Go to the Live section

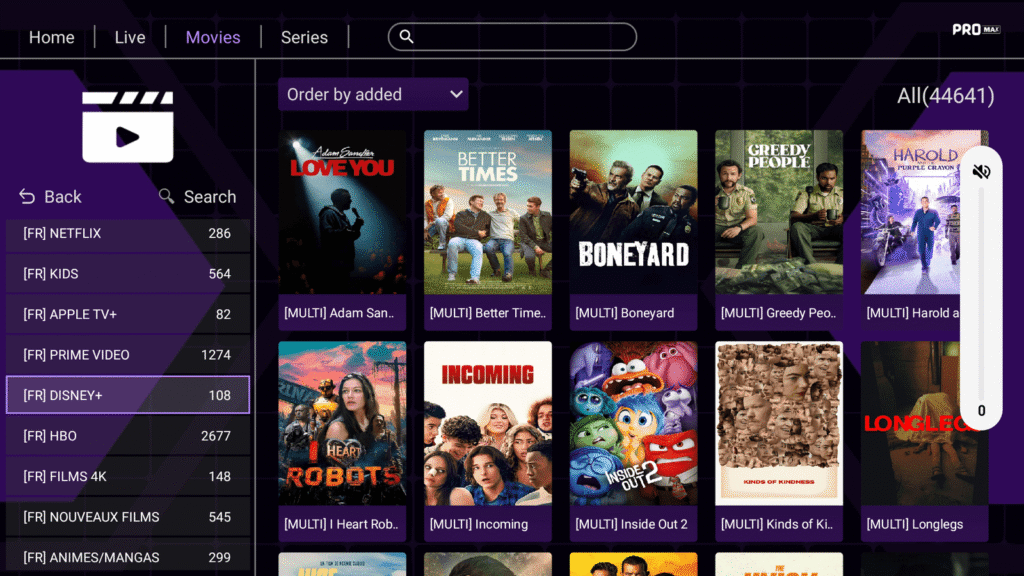coord(130,37)
